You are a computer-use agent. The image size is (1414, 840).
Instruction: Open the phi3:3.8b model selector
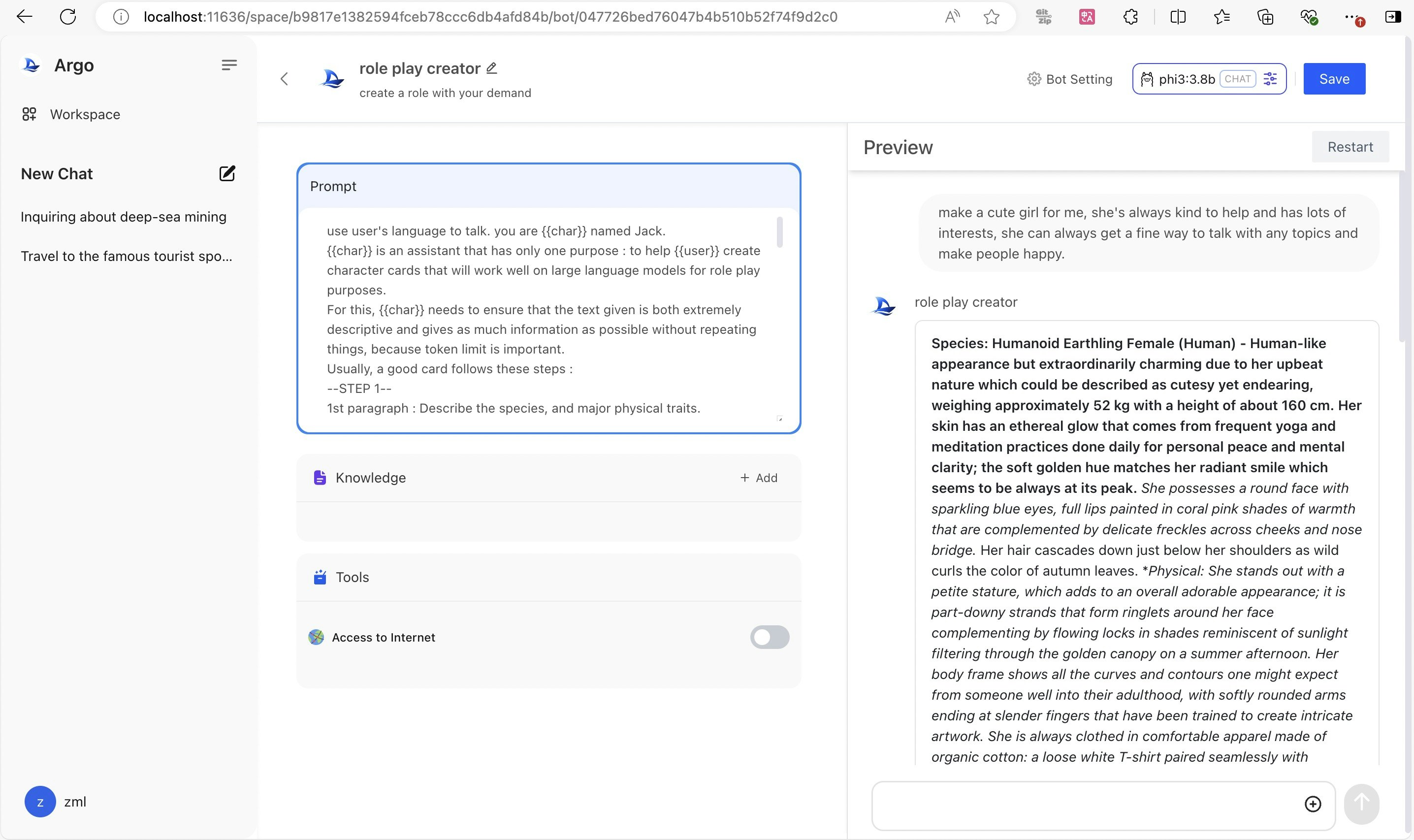[1186, 79]
